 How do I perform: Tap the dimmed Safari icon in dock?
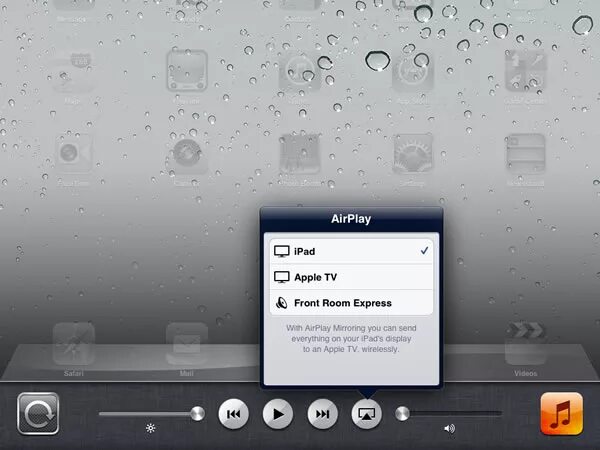(73, 344)
